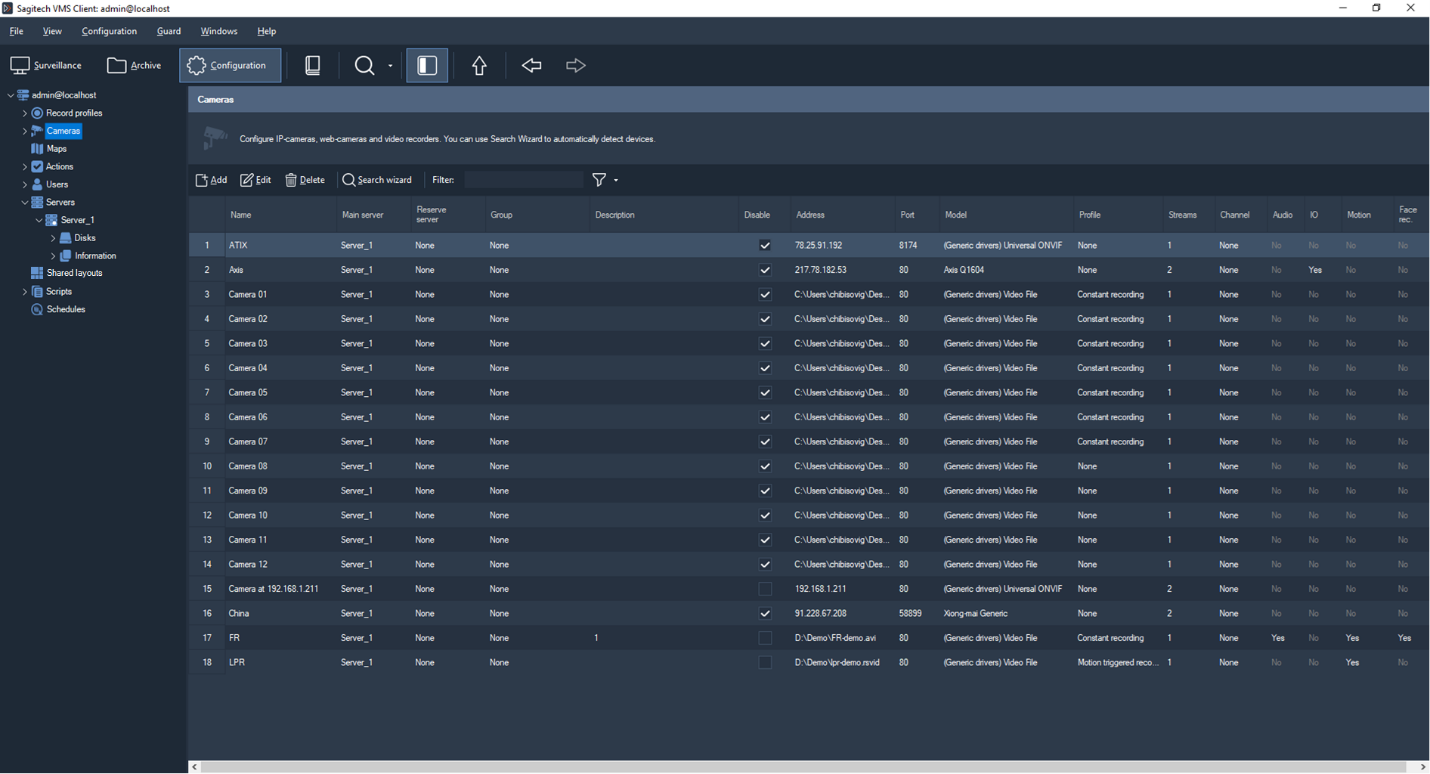Click into the Filter text field

(x=522, y=180)
